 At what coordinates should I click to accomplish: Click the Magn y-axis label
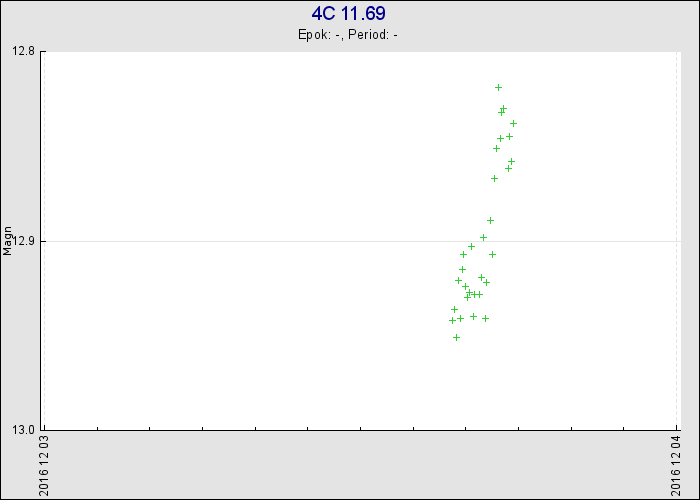(x=7, y=241)
